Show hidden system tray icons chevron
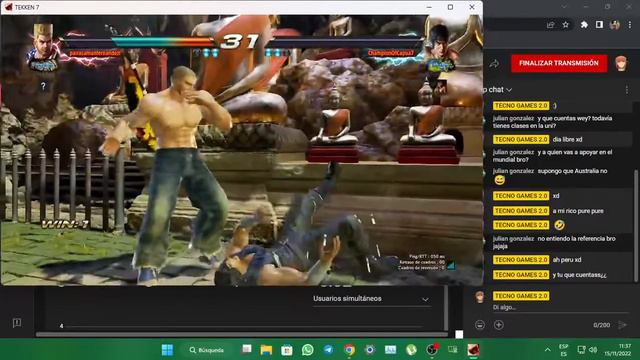This screenshot has width=640, height=360. (x=547, y=350)
